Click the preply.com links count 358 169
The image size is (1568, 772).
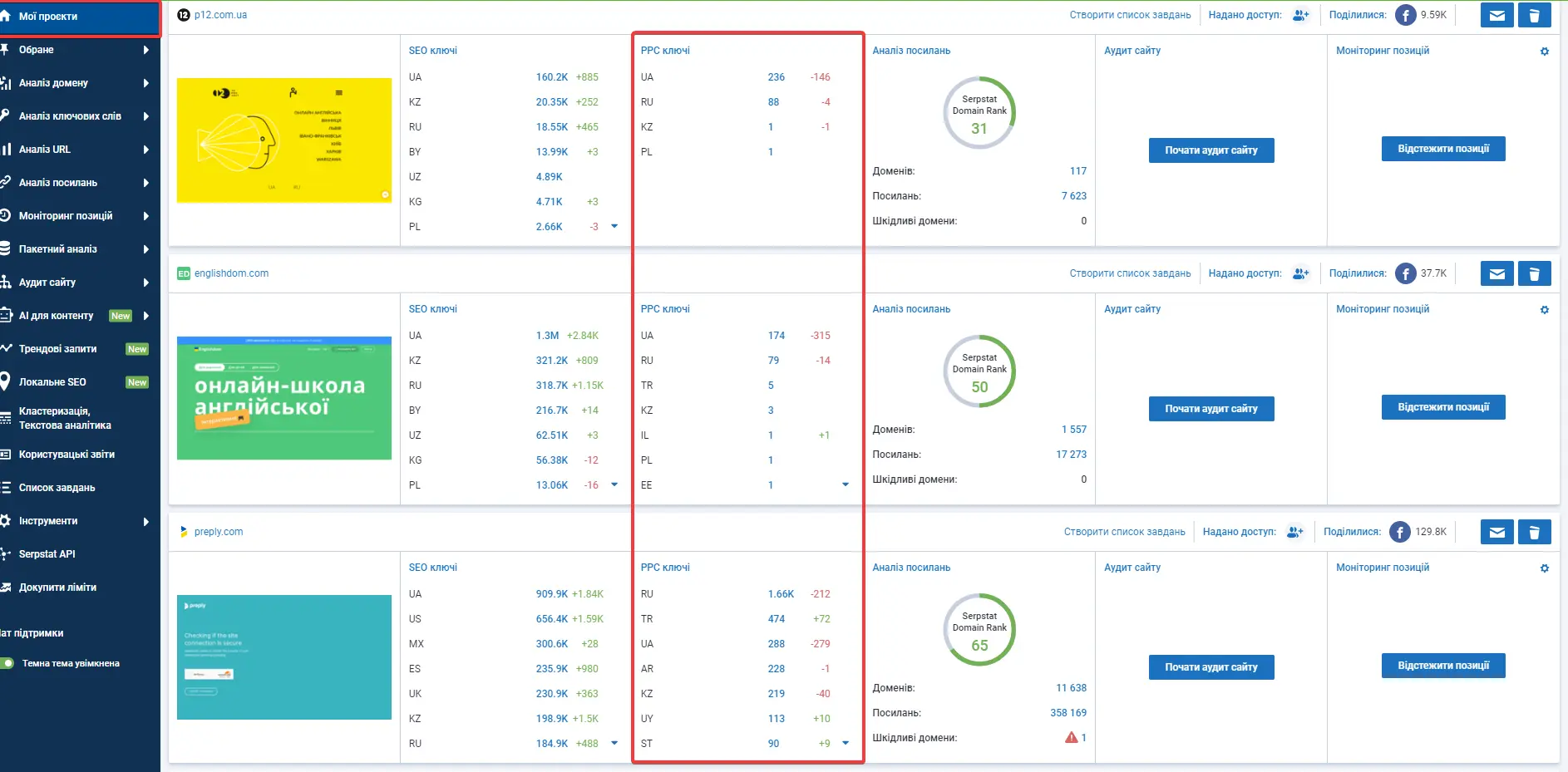pos(1068,713)
